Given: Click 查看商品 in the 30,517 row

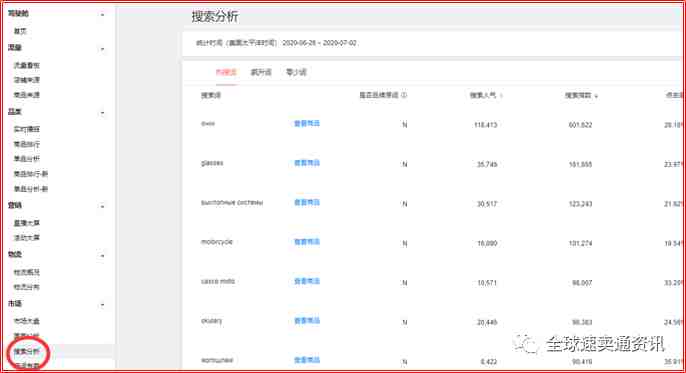Looking at the screenshot, I should (x=307, y=202).
